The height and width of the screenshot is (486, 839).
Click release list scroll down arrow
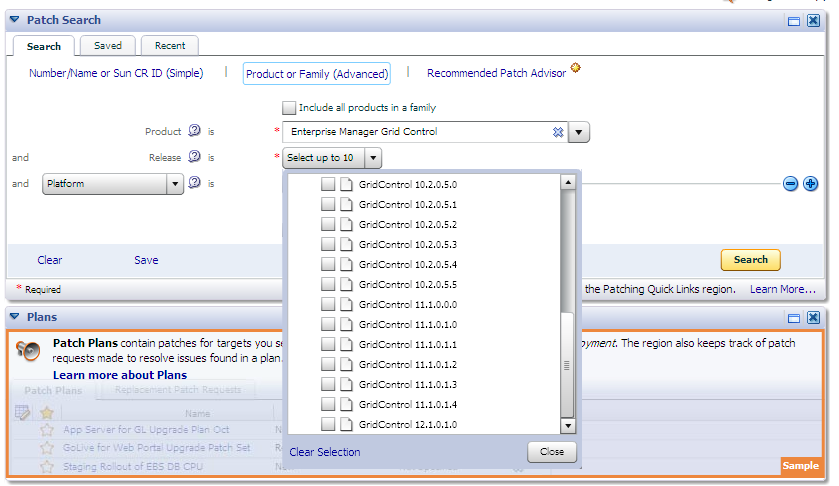tap(568, 426)
